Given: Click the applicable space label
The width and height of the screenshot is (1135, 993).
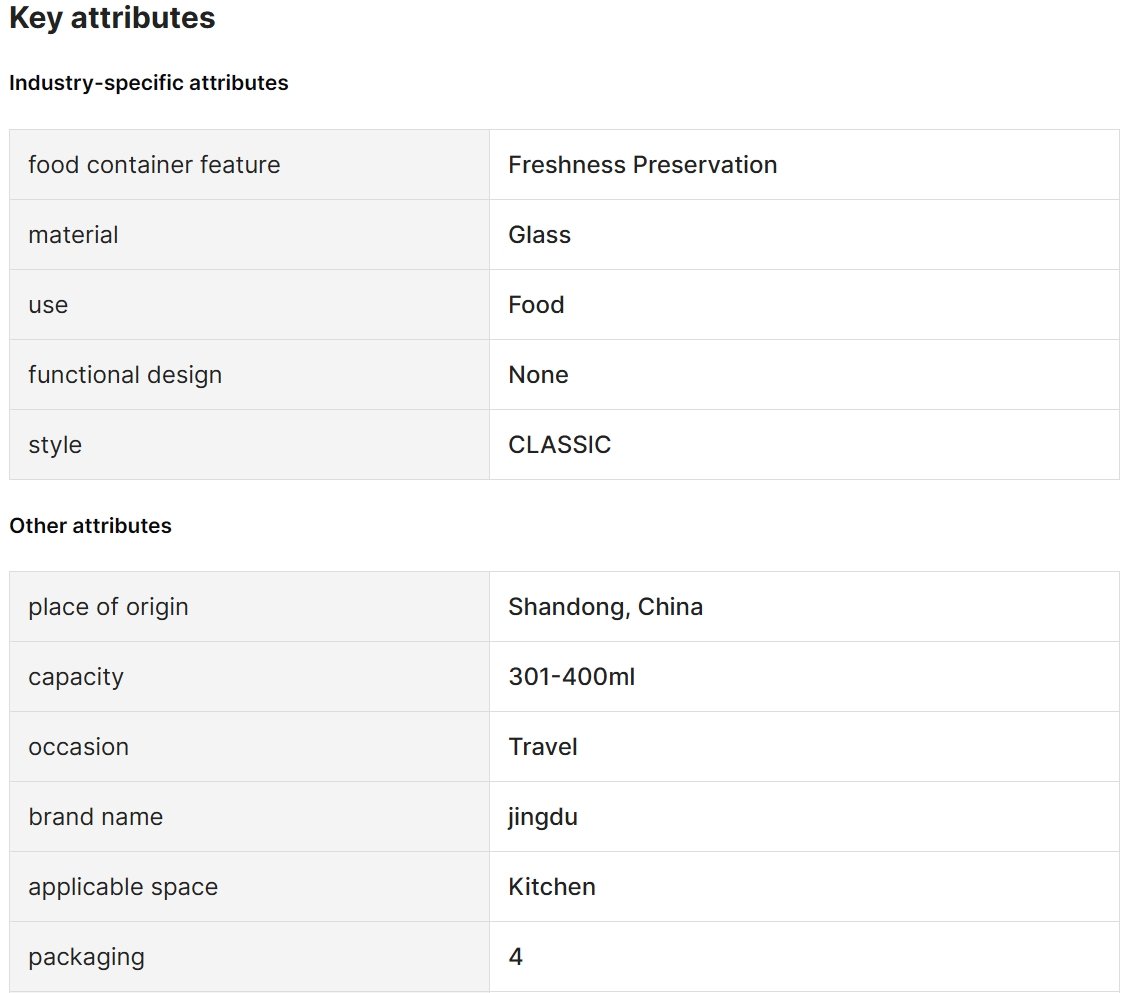Looking at the screenshot, I should pos(123,887).
